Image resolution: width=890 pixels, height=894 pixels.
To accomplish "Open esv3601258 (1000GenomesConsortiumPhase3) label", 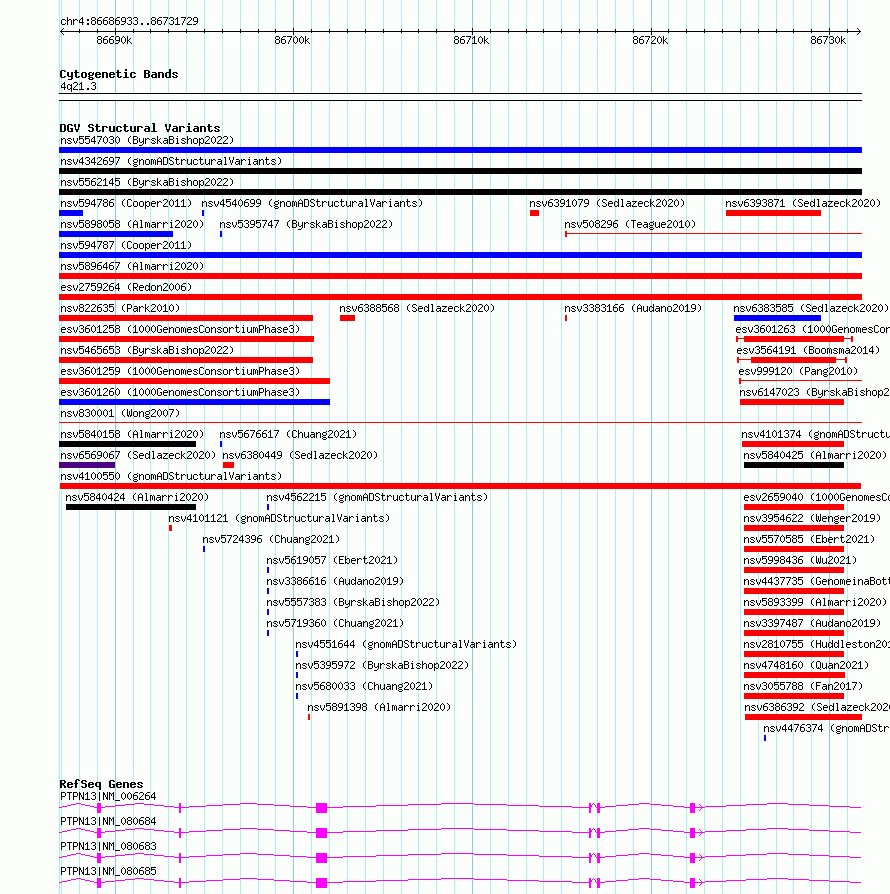I will pos(180,330).
